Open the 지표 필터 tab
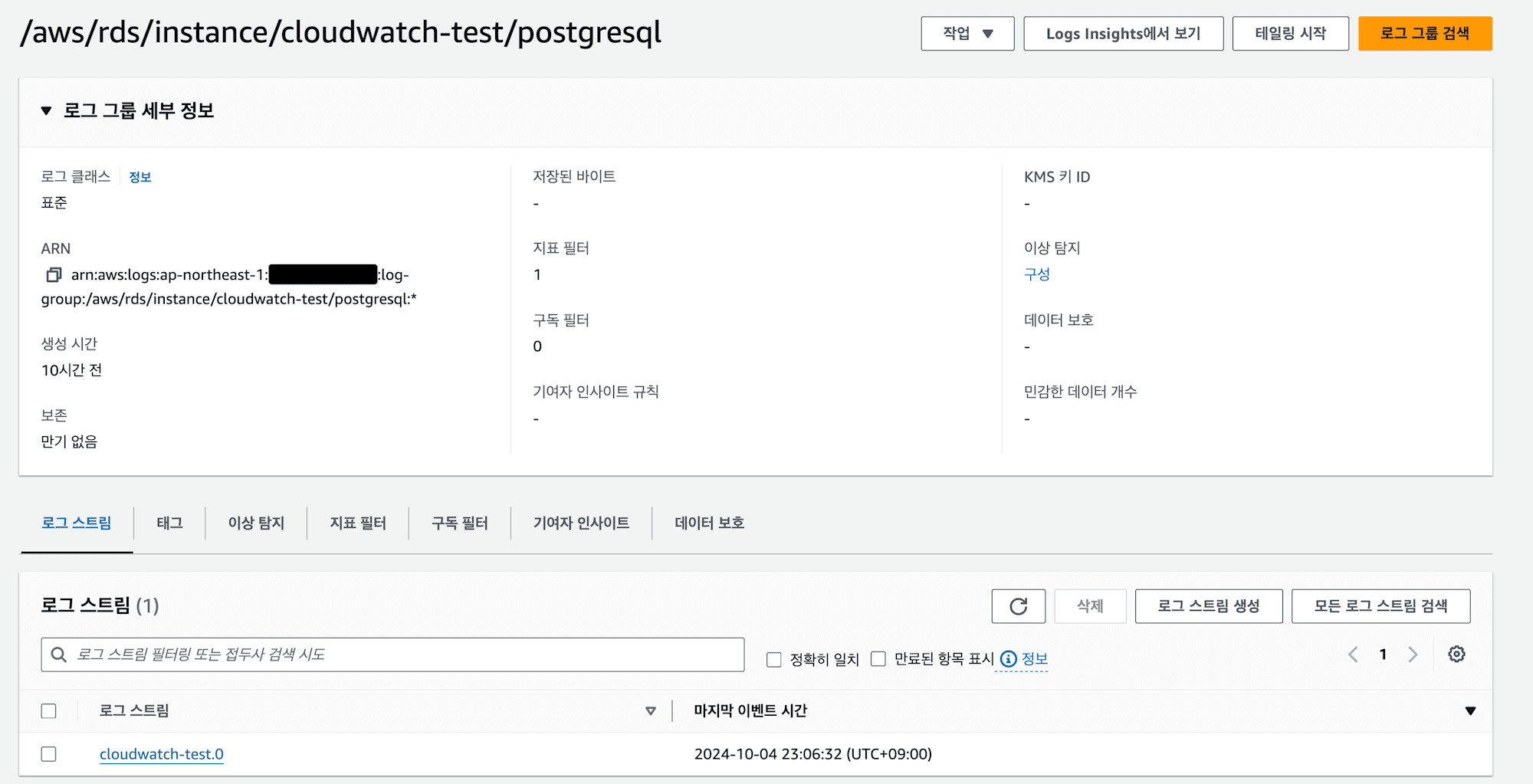Screen dimensions: 1533x784 [358, 523]
